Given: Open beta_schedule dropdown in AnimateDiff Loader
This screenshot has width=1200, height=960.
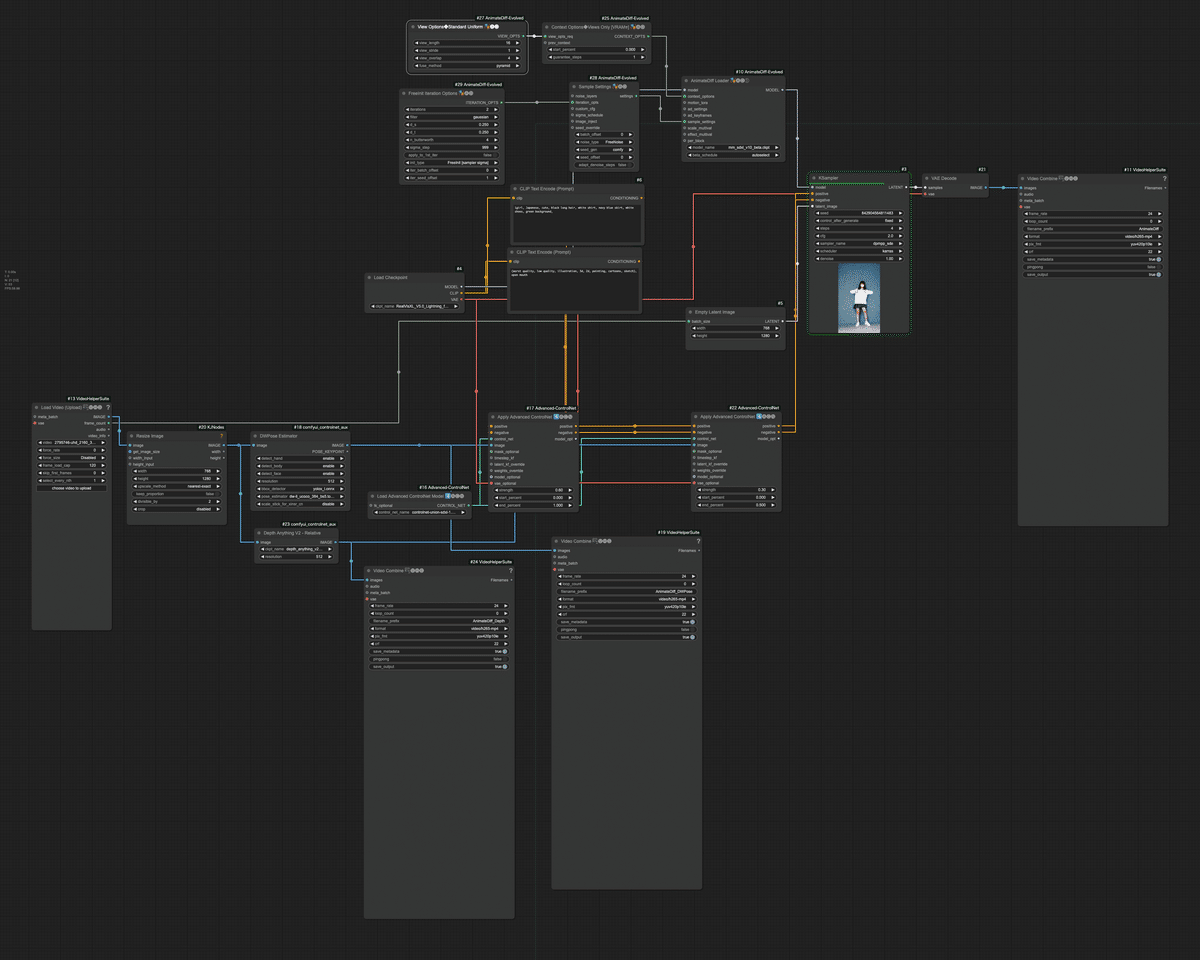Looking at the screenshot, I should pos(733,155).
